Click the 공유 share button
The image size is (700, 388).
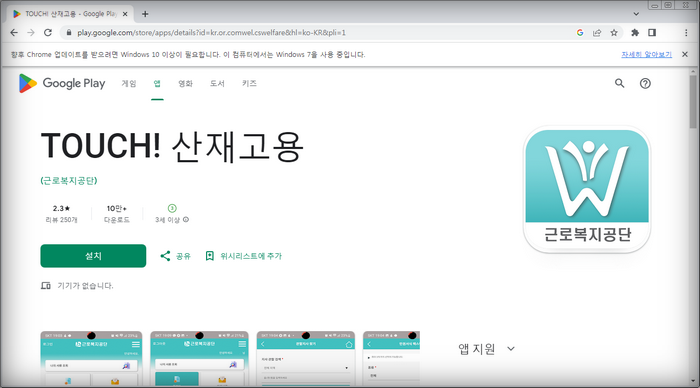click(175, 256)
